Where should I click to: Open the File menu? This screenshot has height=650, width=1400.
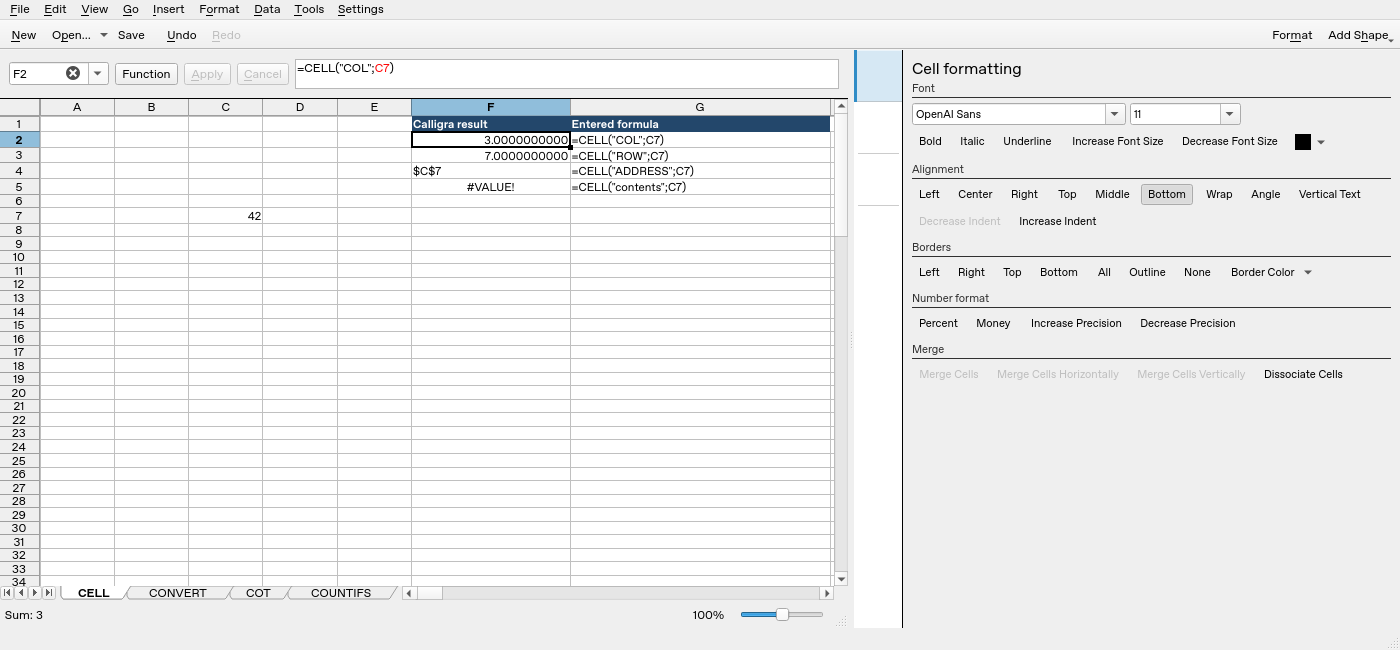[x=19, y=9]
